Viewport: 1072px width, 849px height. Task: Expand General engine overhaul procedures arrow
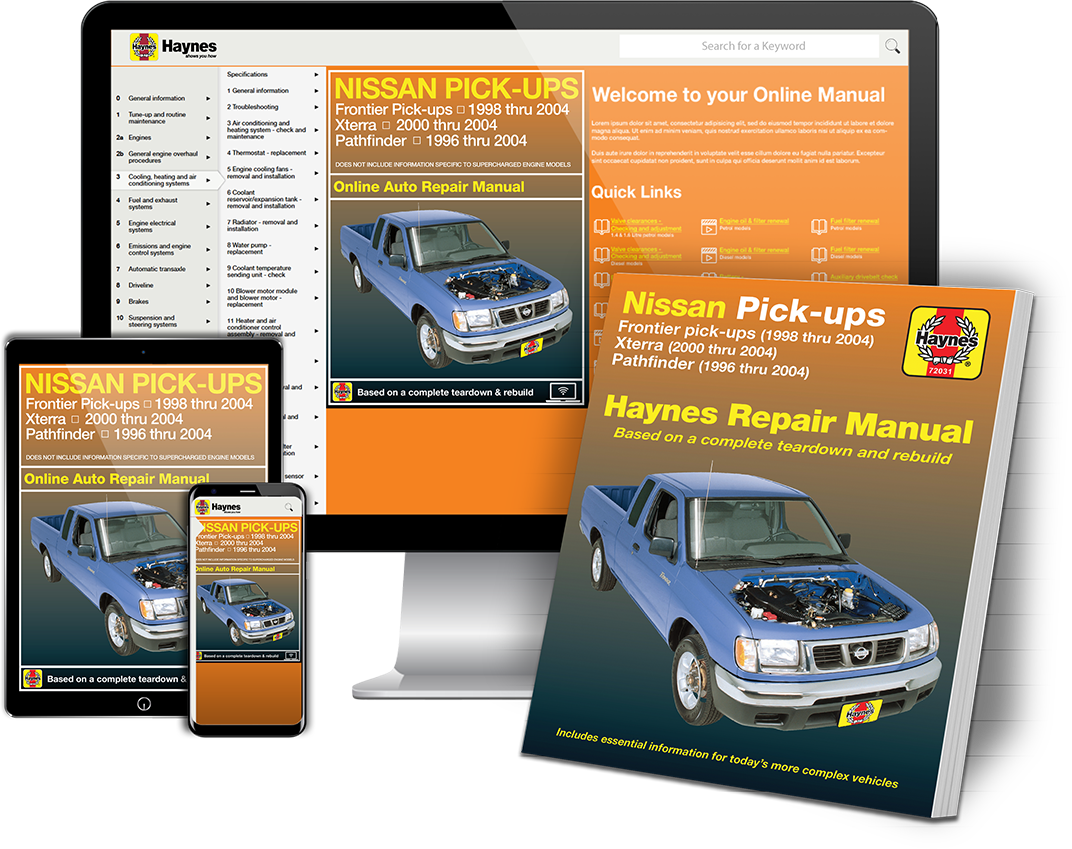pos(209,157)
